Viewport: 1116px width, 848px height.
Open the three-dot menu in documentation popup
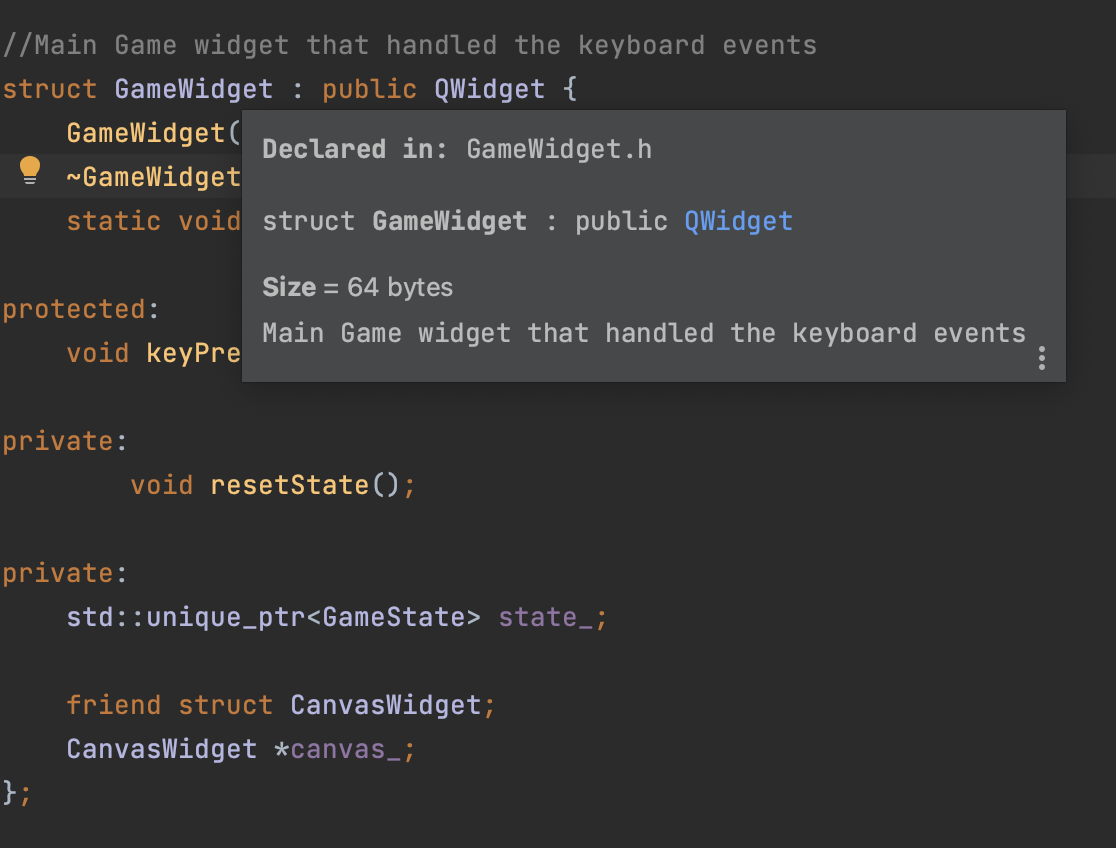(1041, 358)
